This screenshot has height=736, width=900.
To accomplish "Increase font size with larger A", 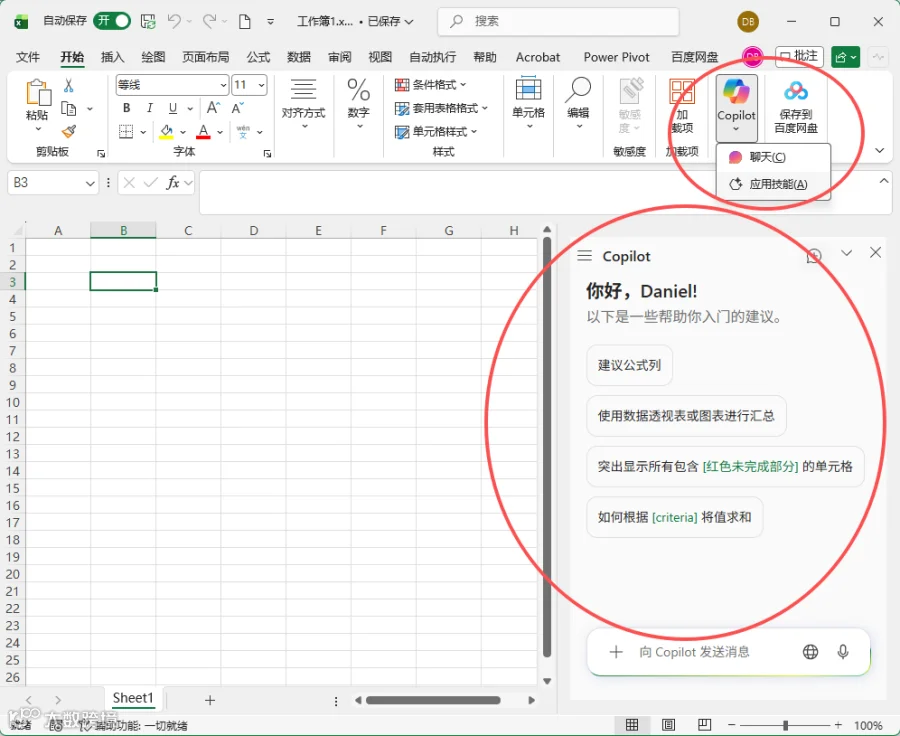I will (x=213, y=108).
